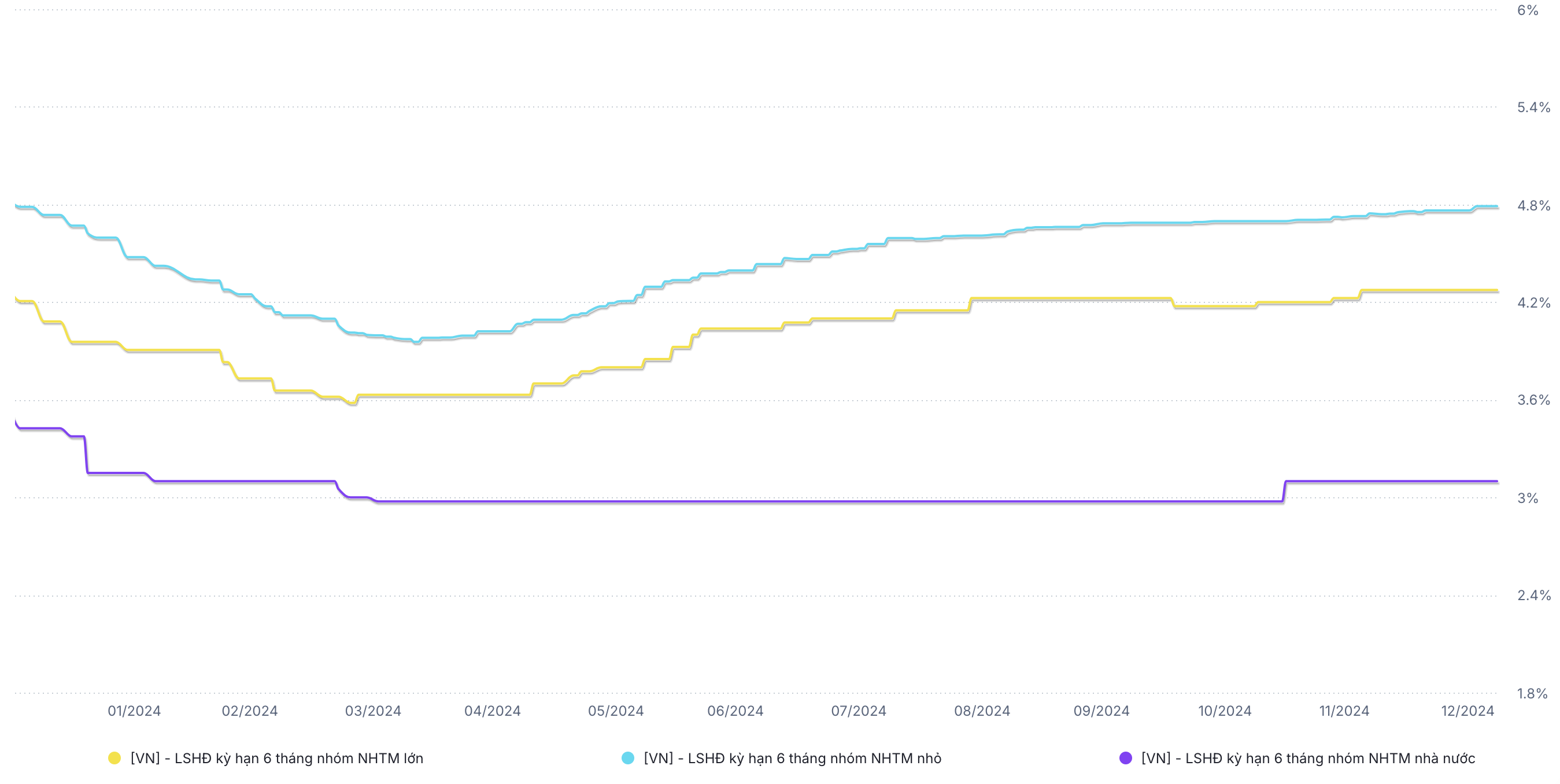Image resolution: width=1560 pixels, height=784 pixels.
Task: Toggle the 'nhóm NHTM nhà nước' legend text
Action: tap(1308, 758)
